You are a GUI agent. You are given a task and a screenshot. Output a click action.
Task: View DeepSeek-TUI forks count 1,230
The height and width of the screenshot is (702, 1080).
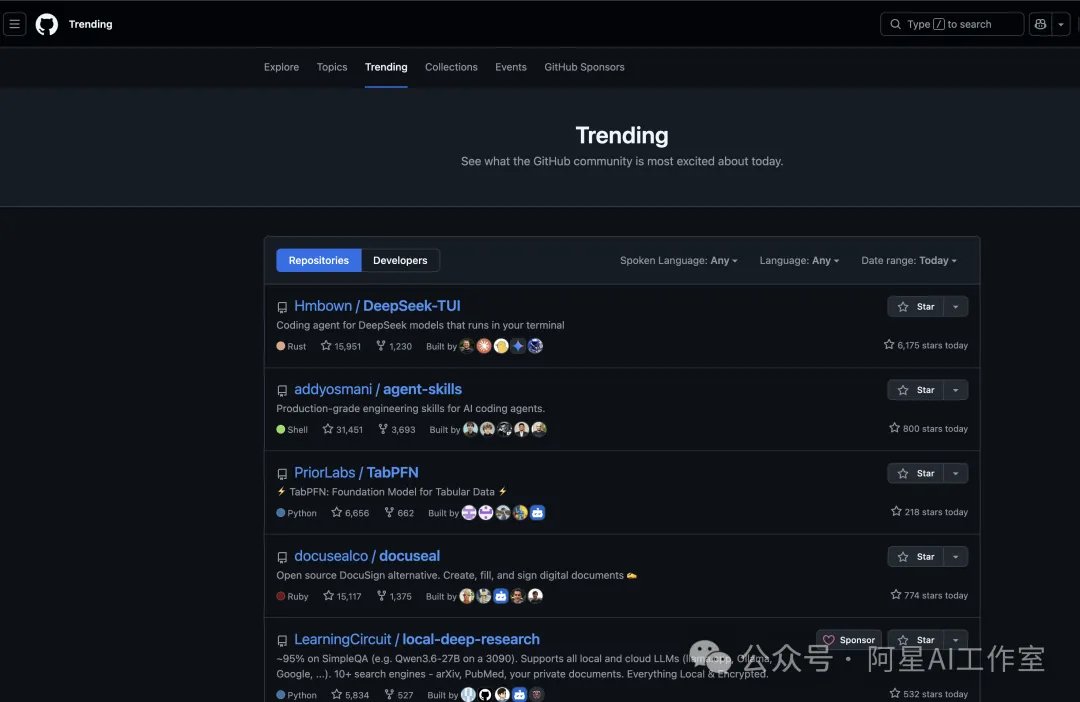(x=394, y=346)
